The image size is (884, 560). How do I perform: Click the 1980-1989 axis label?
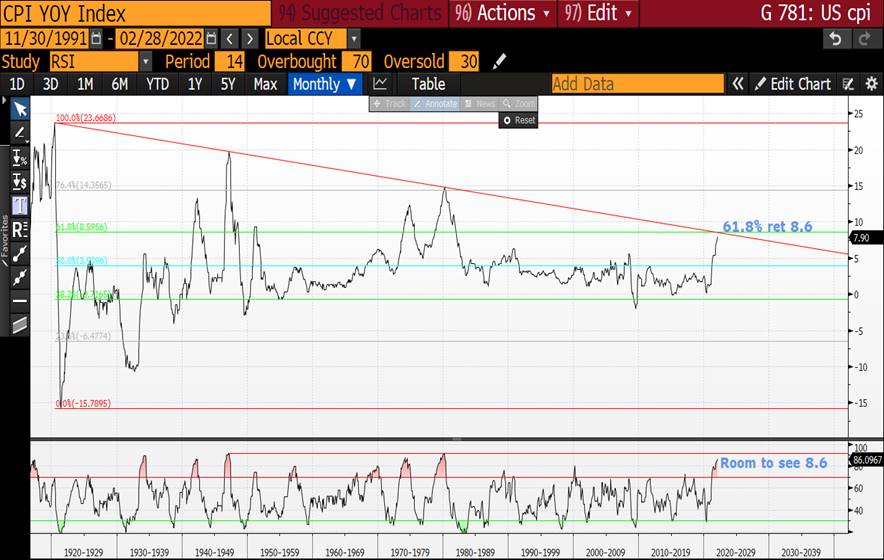[x=475, y=553]
